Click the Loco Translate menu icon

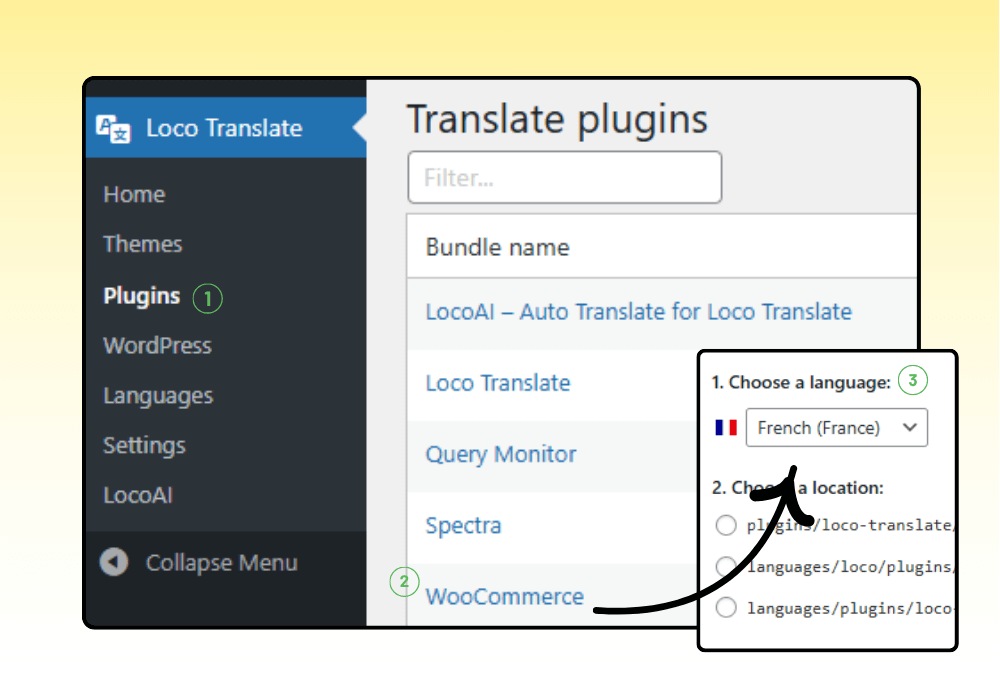click(x=113, y=128)
